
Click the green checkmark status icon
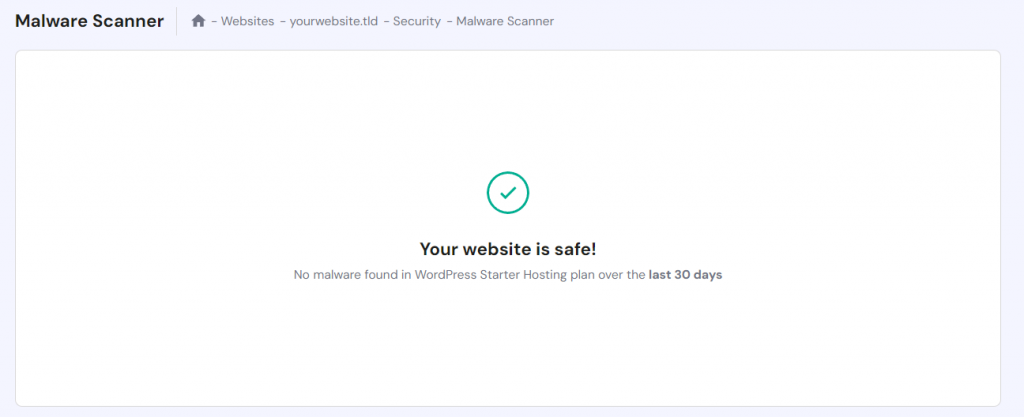pos(508,192)
